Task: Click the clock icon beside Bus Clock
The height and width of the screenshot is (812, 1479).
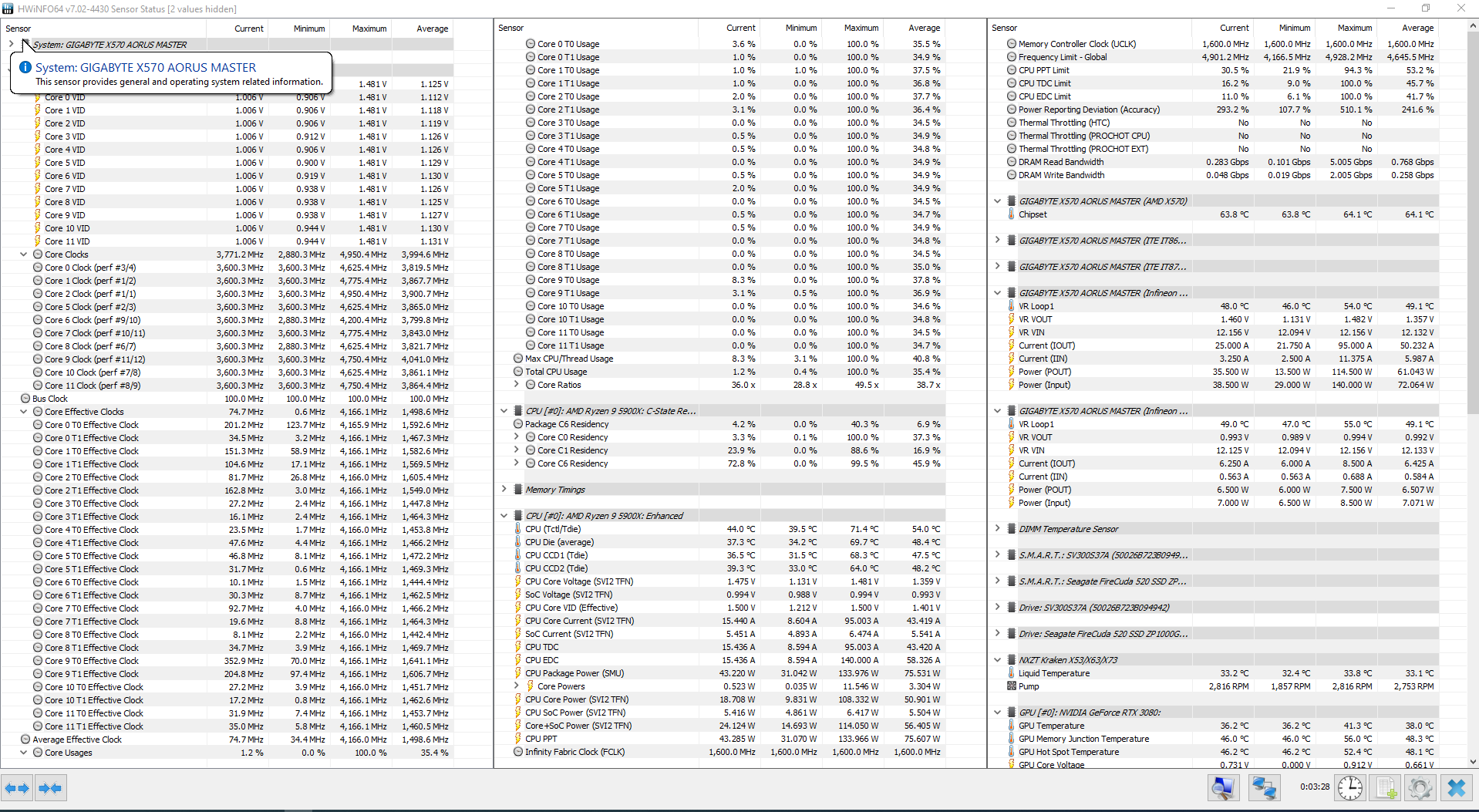Action: [25, 399]
